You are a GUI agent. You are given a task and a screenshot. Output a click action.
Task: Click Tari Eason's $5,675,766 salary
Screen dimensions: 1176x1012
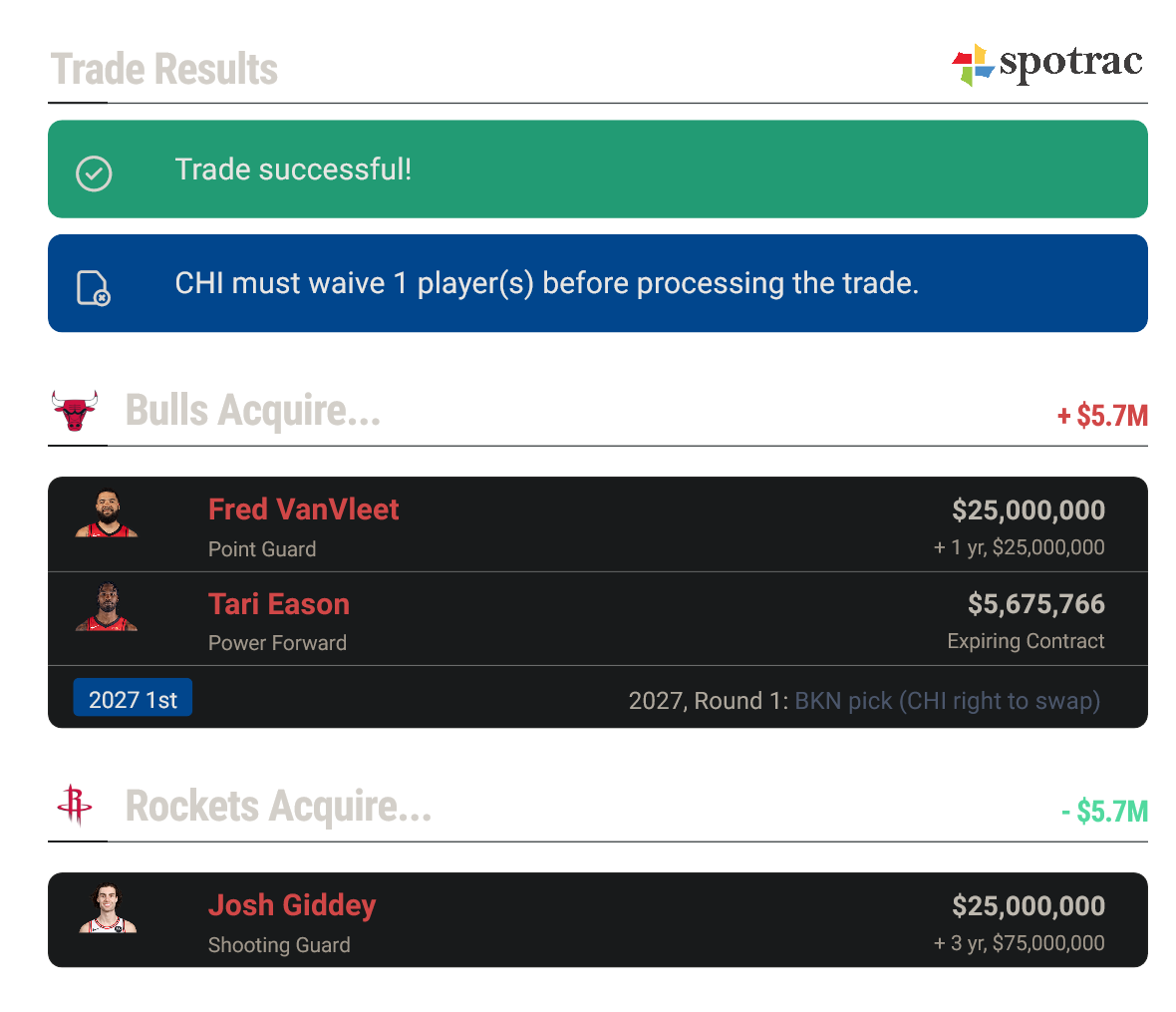(1035, 604)
